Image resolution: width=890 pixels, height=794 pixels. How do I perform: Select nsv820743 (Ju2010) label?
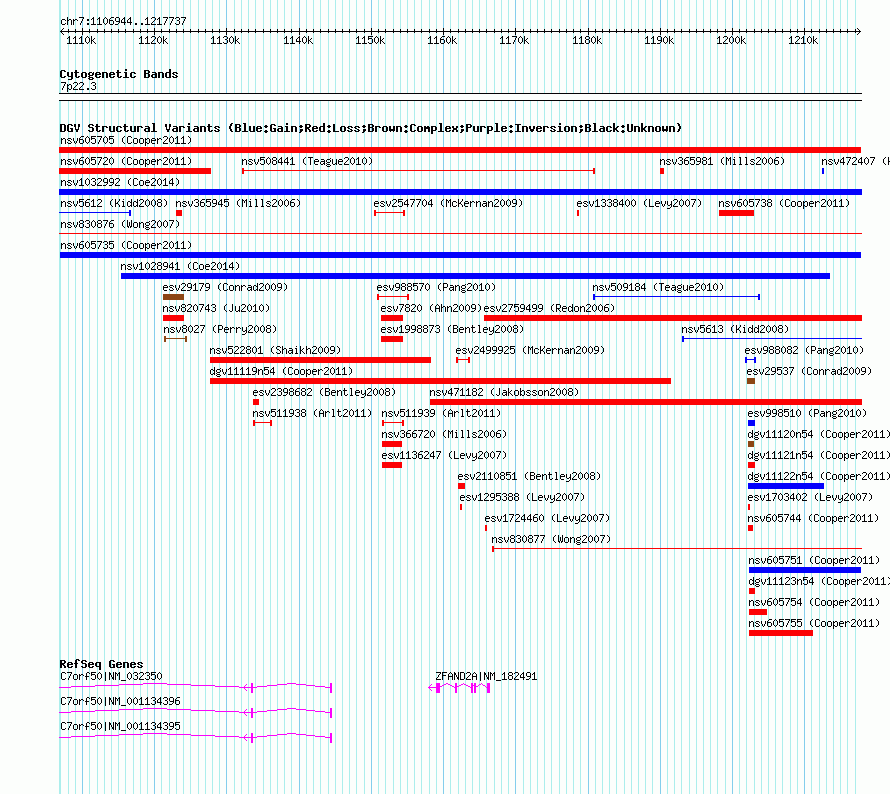coord(216,308)
